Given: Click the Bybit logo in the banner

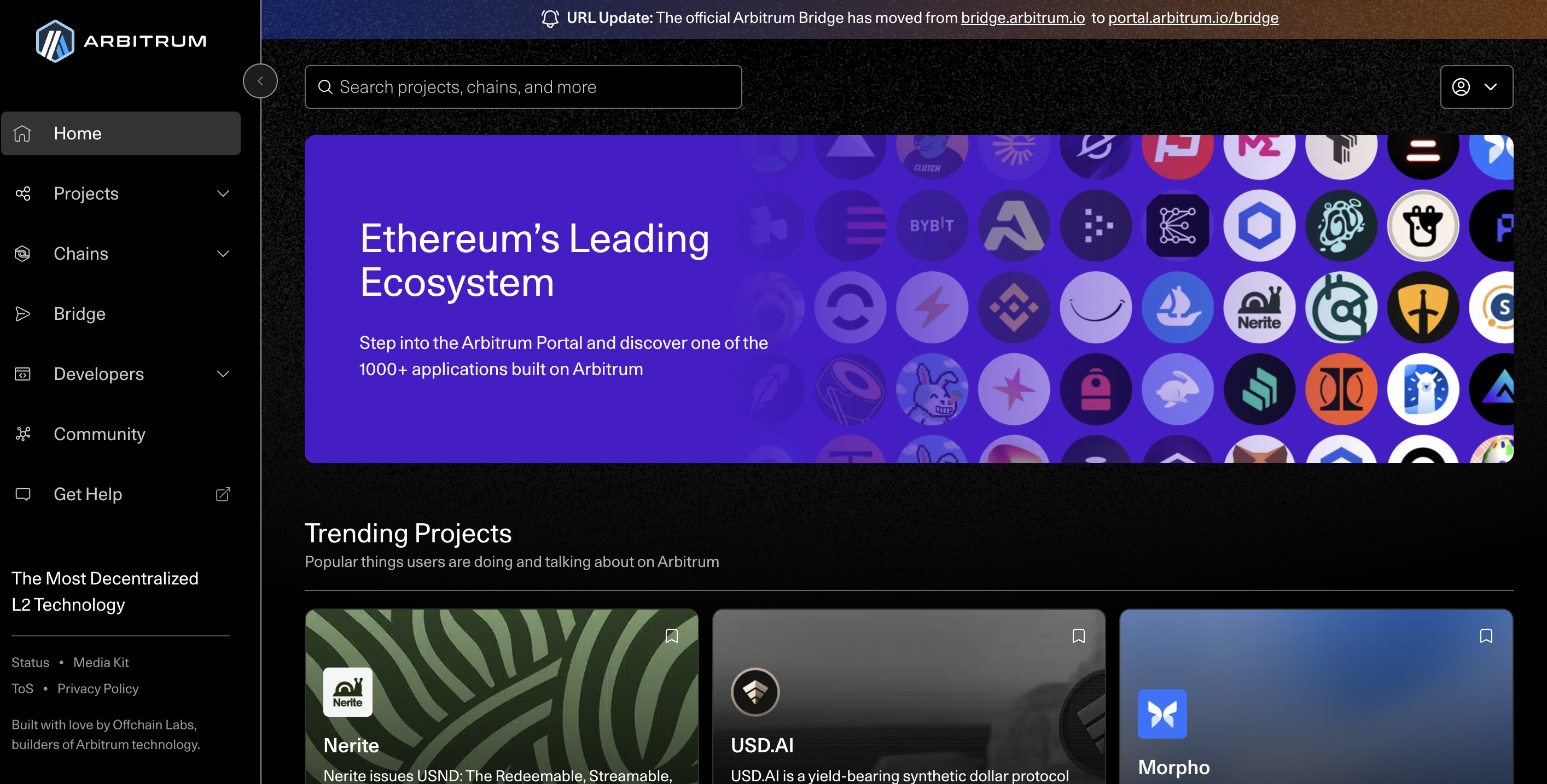Looking at the screenshot, I should tap(932, 226).
